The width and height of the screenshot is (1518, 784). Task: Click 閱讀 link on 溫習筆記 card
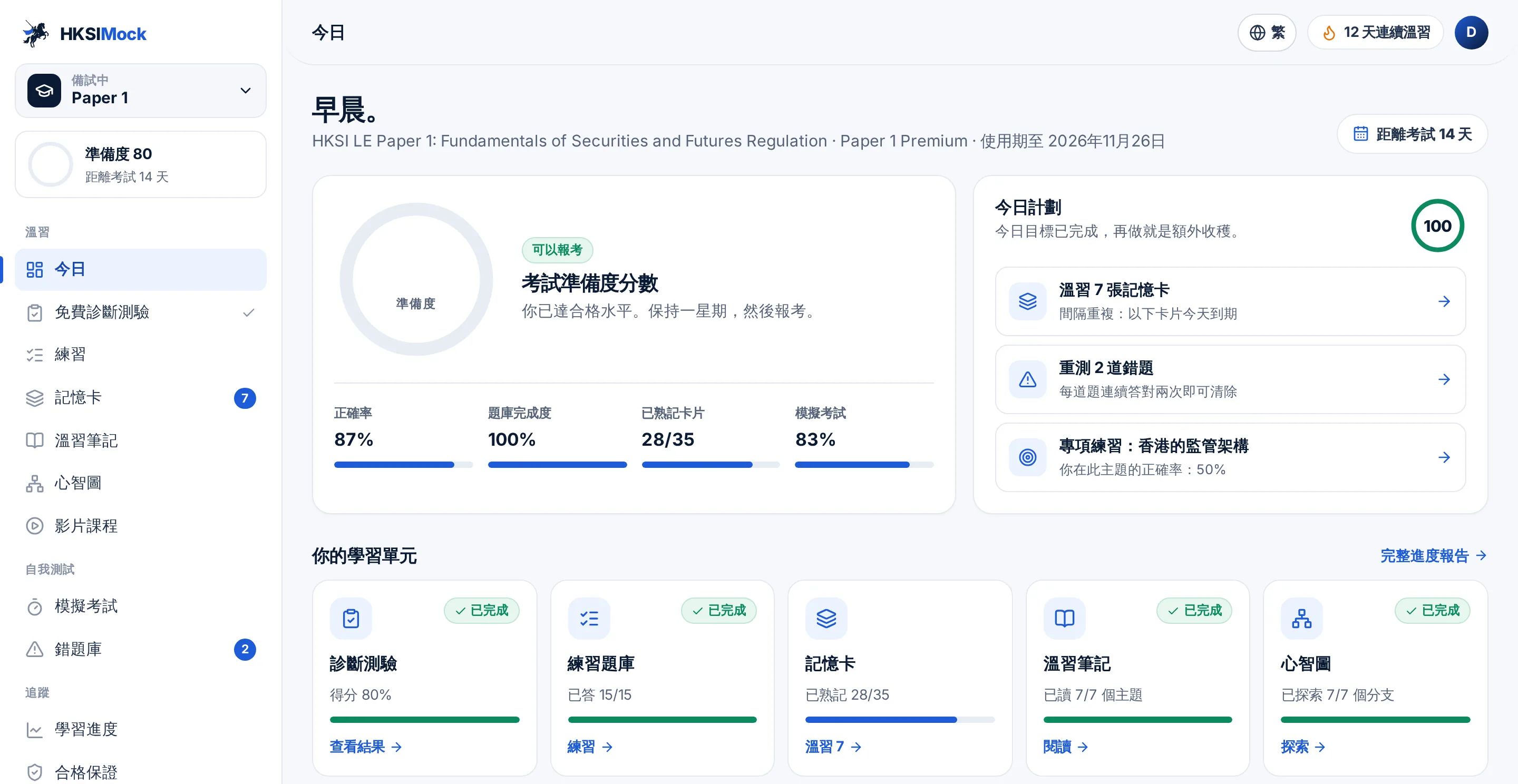click(1065, 747)
